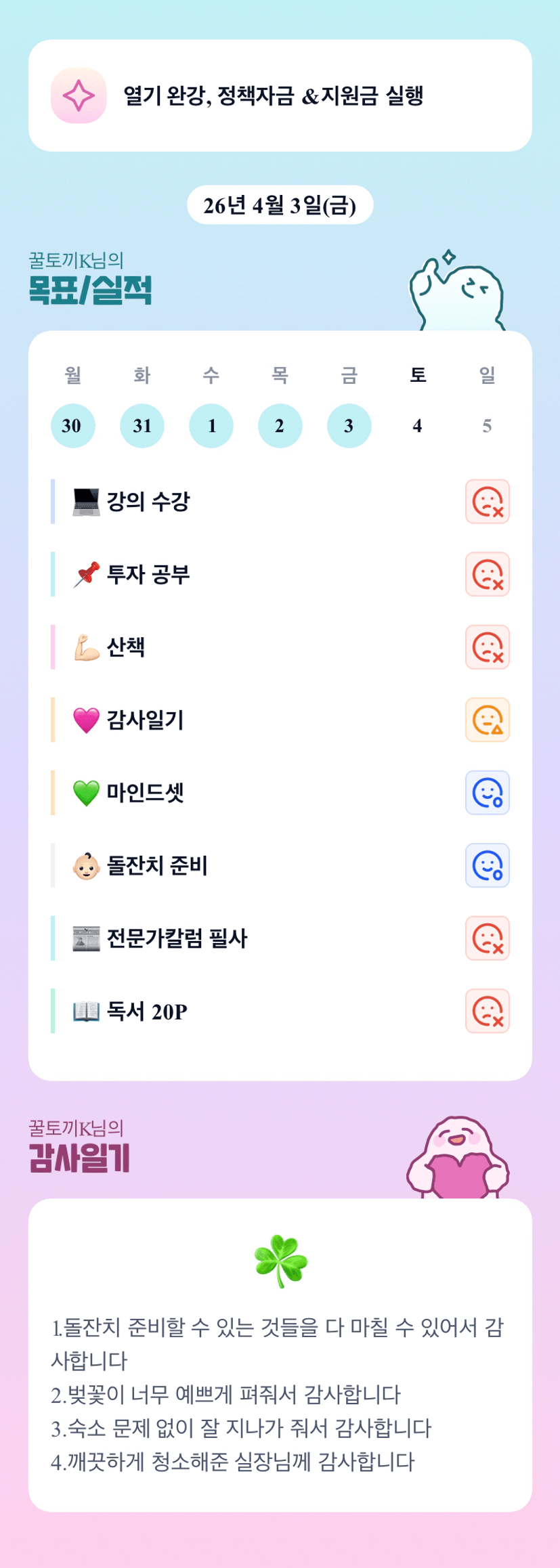Image resolution: width=560 pixels, height=1568 pixels.
Task: Toggle status face for 강의 수강
Action: (487, 502)
